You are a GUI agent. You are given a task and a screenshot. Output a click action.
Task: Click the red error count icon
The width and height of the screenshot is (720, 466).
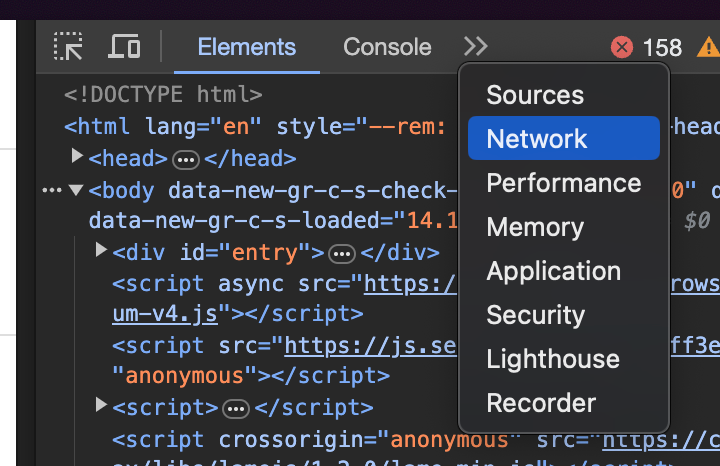(x=622, y=47)
